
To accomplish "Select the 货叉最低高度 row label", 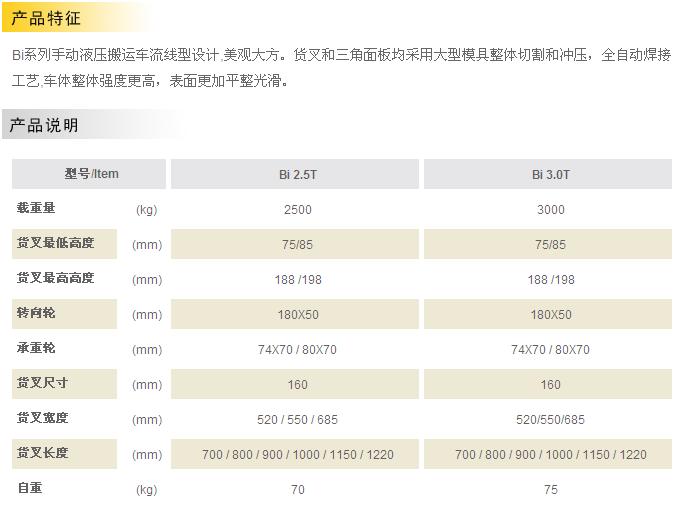I will pos(55,243).
